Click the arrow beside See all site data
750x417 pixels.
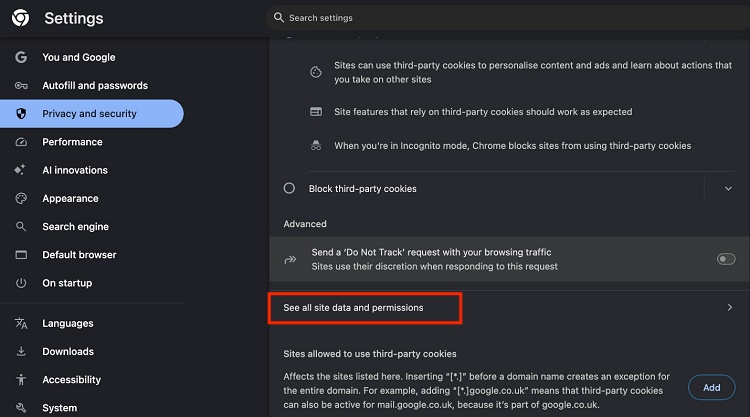click(x=729, y=308)
